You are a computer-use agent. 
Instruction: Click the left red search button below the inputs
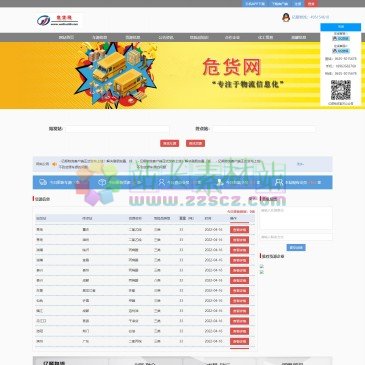[169, 143]
